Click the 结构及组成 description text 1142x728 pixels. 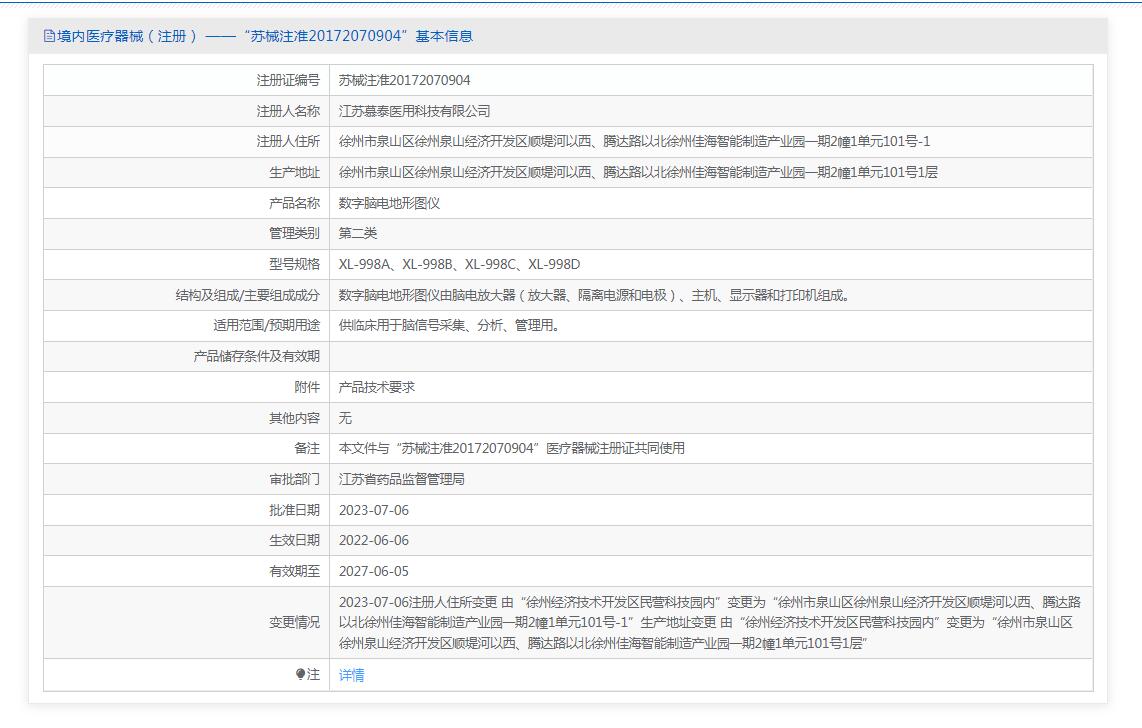(594, 295)
